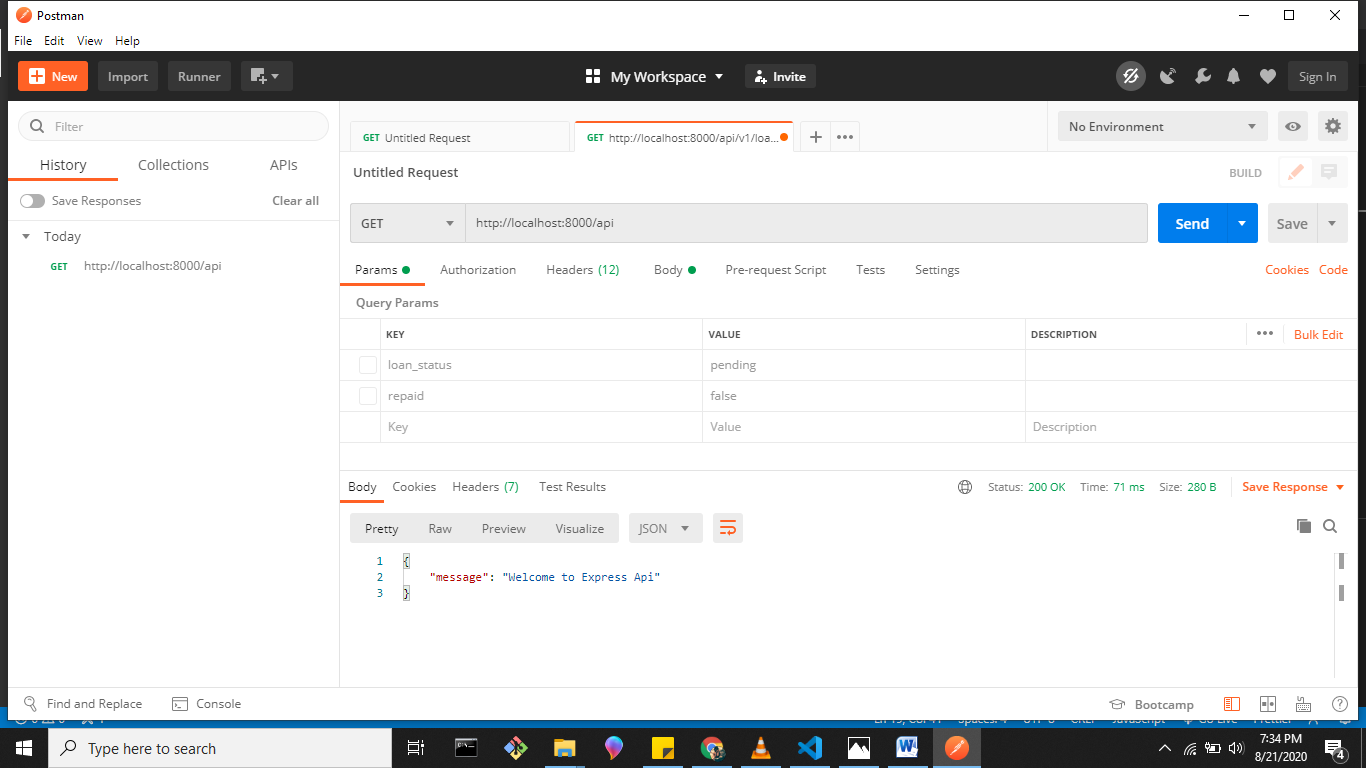Open the help question mark icon
1366x768 pixels.
coord(1340,704)
